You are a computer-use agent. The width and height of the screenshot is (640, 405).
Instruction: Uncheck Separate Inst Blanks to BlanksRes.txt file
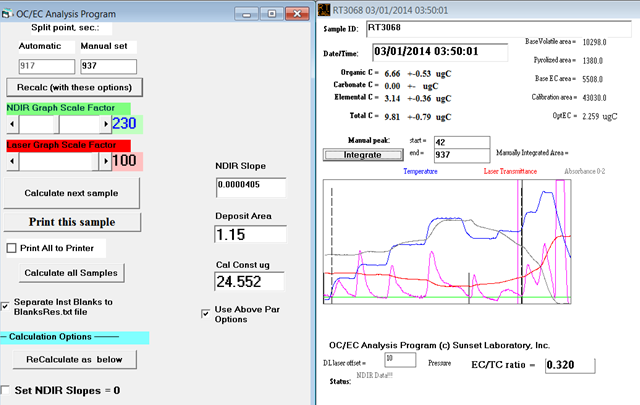point(5,306)
